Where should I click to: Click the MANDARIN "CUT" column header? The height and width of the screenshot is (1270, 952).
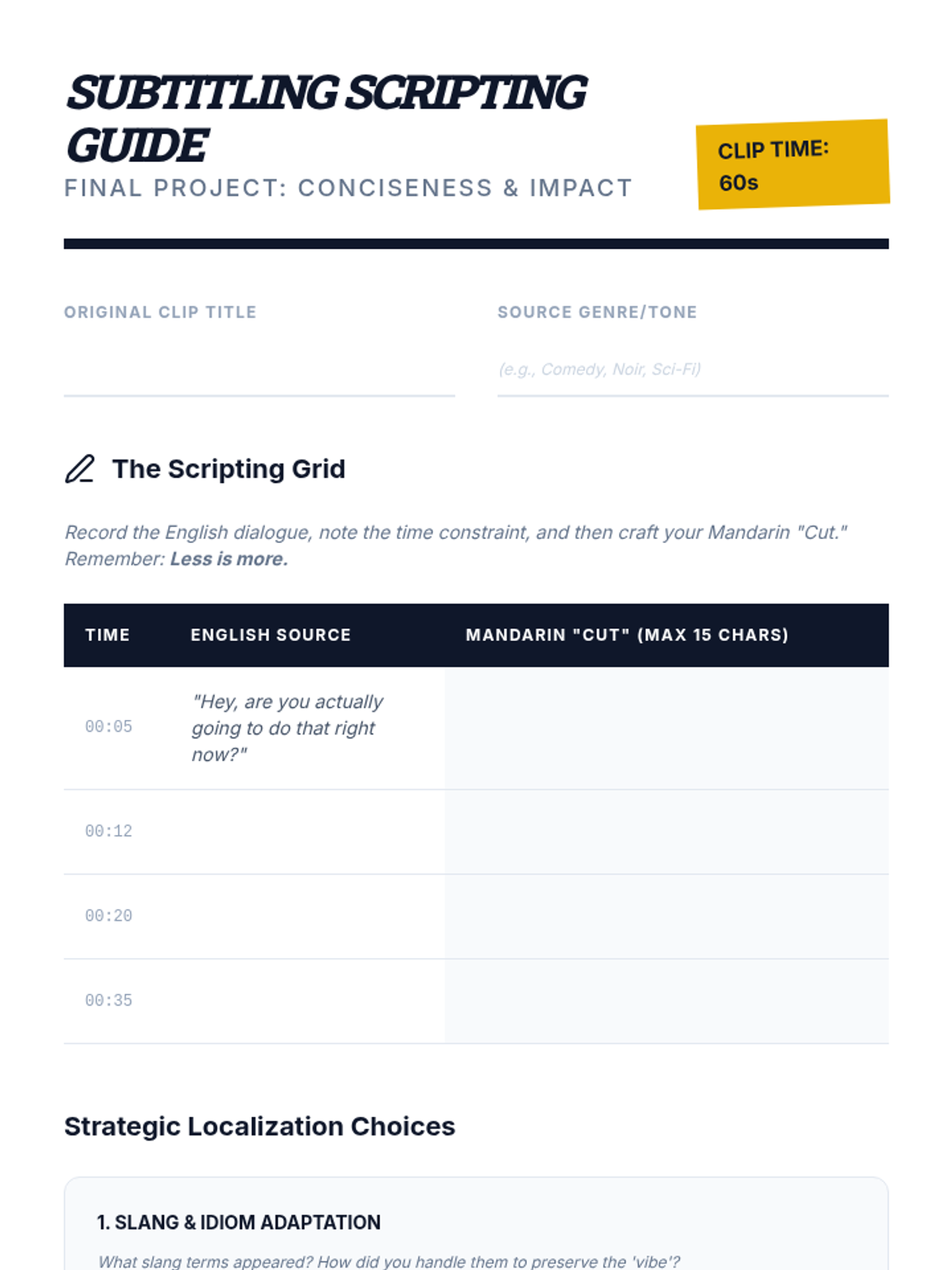click(x=627, y=635)
